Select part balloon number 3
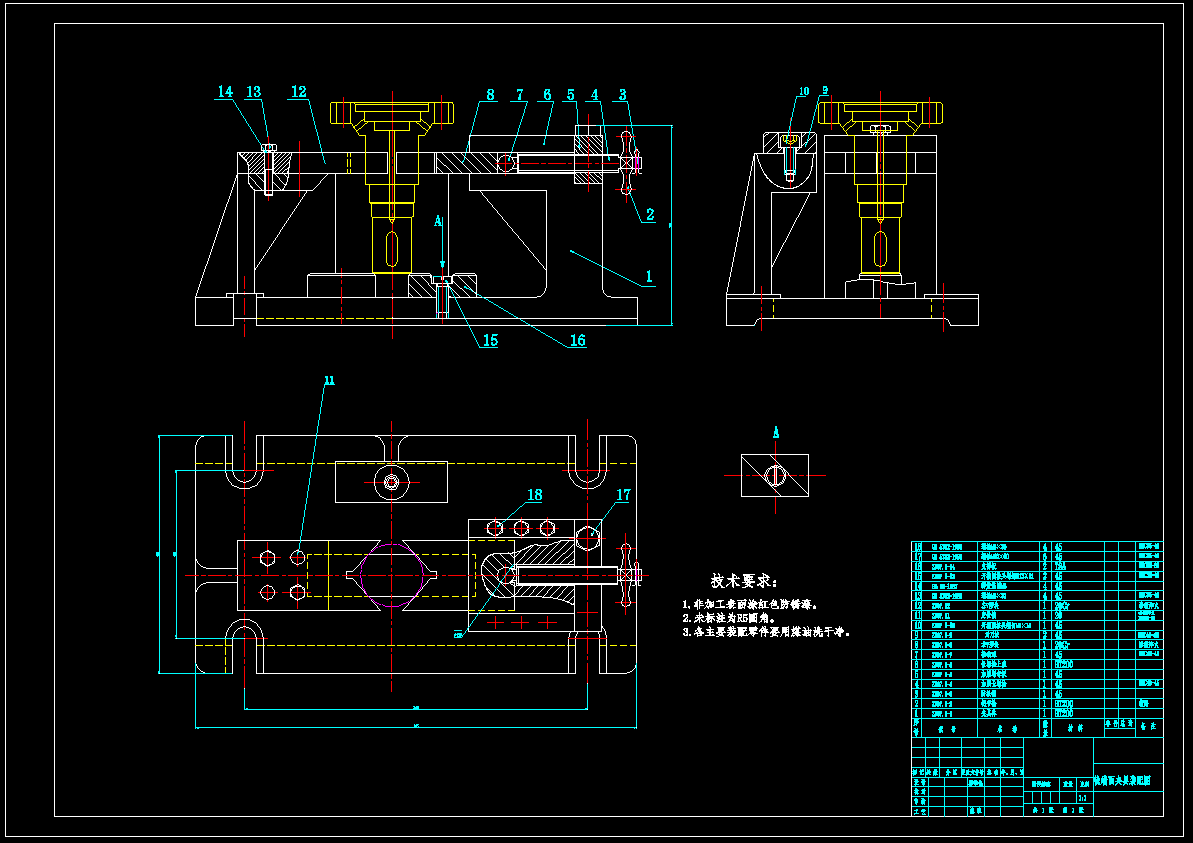This screenshot has height=843, width=1193. pos(622,95)
